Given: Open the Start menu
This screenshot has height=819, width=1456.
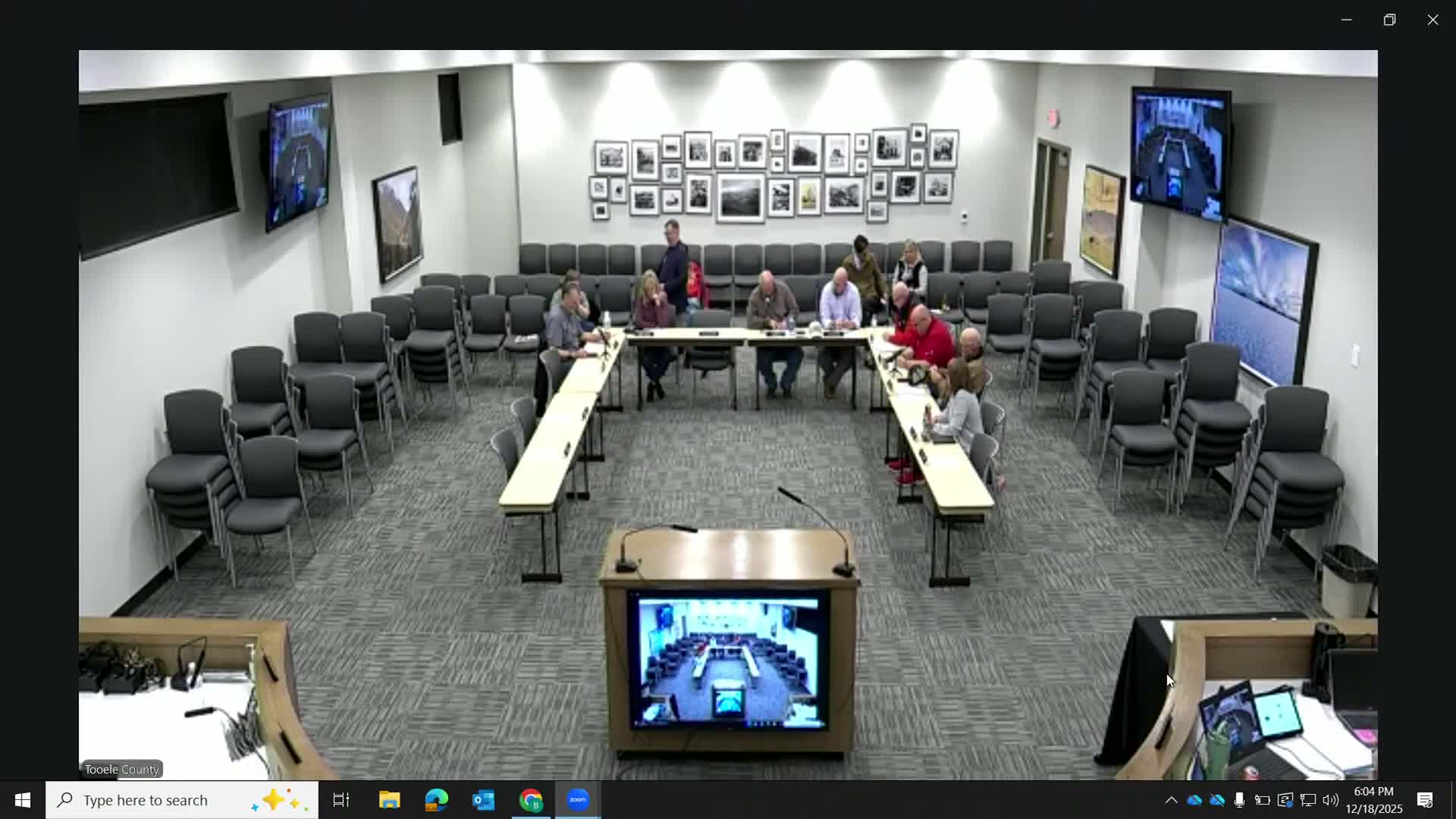Looking at the screenshot, I should pos(22,799).
